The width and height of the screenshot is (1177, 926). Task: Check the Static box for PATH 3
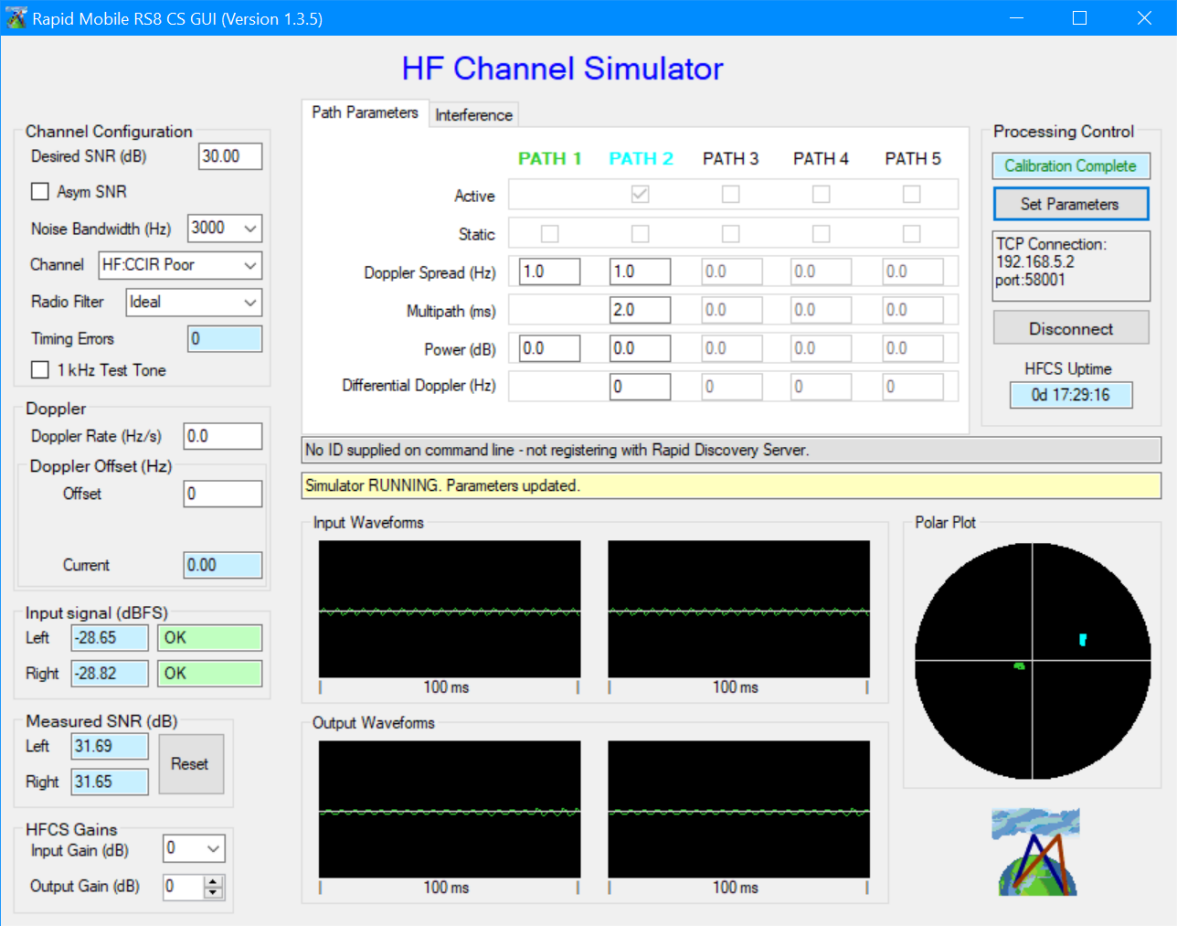pyautogui.click(x=730, y=233)
